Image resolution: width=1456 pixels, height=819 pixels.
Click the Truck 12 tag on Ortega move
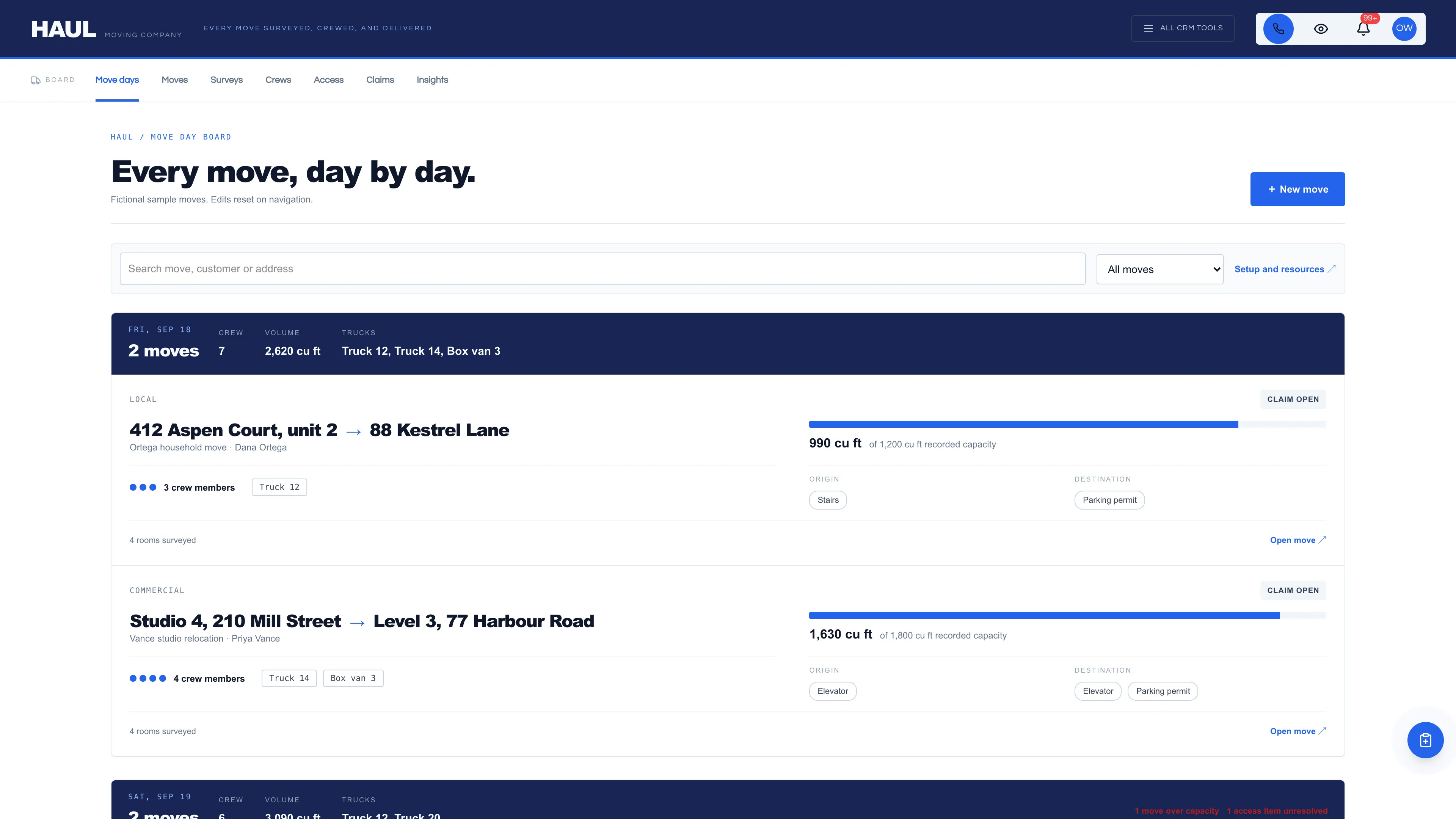point(279,487)
